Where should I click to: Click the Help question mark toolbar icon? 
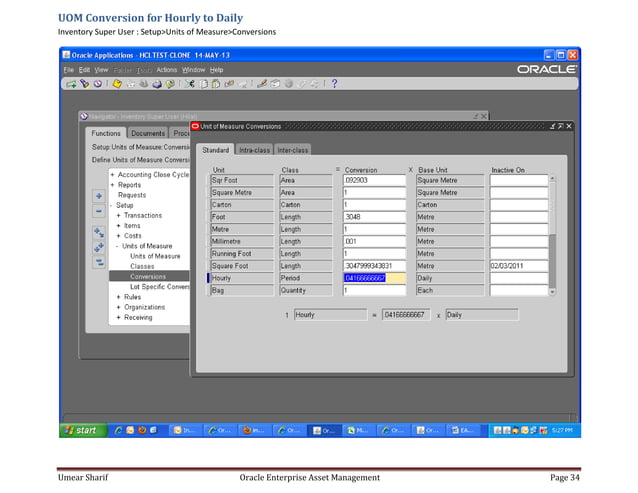333,86
